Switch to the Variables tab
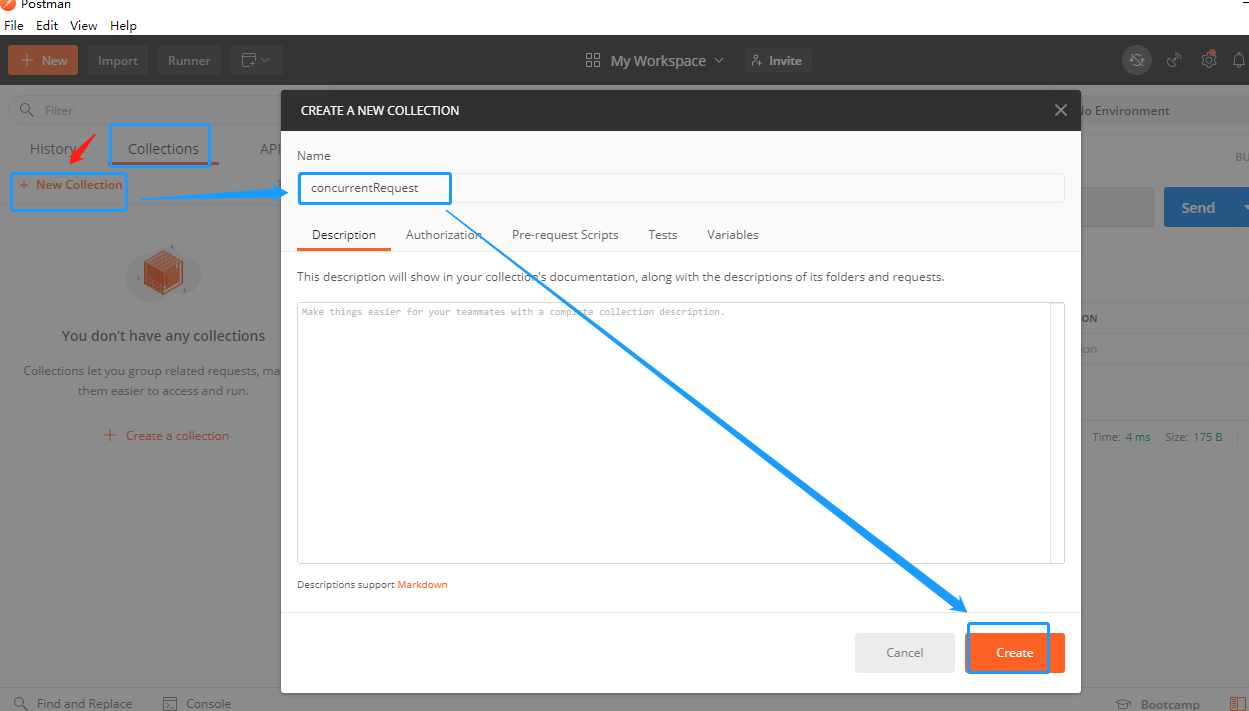 tap(733, 235)
